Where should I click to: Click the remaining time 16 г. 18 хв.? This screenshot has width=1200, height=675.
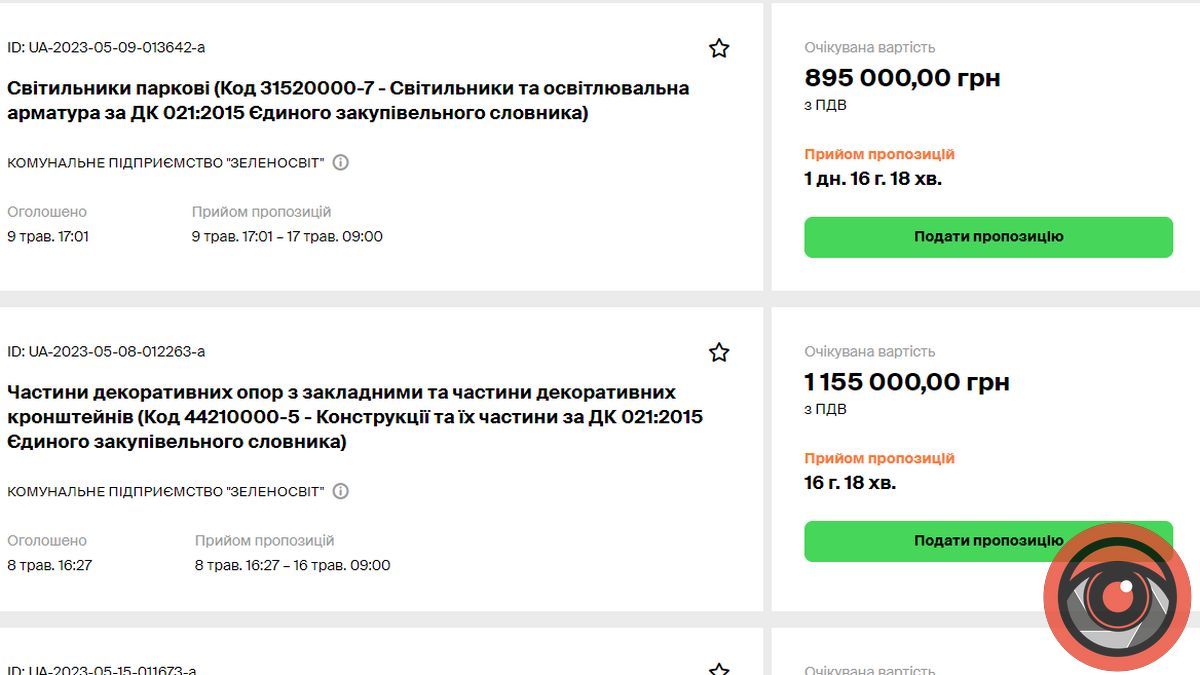851,481
